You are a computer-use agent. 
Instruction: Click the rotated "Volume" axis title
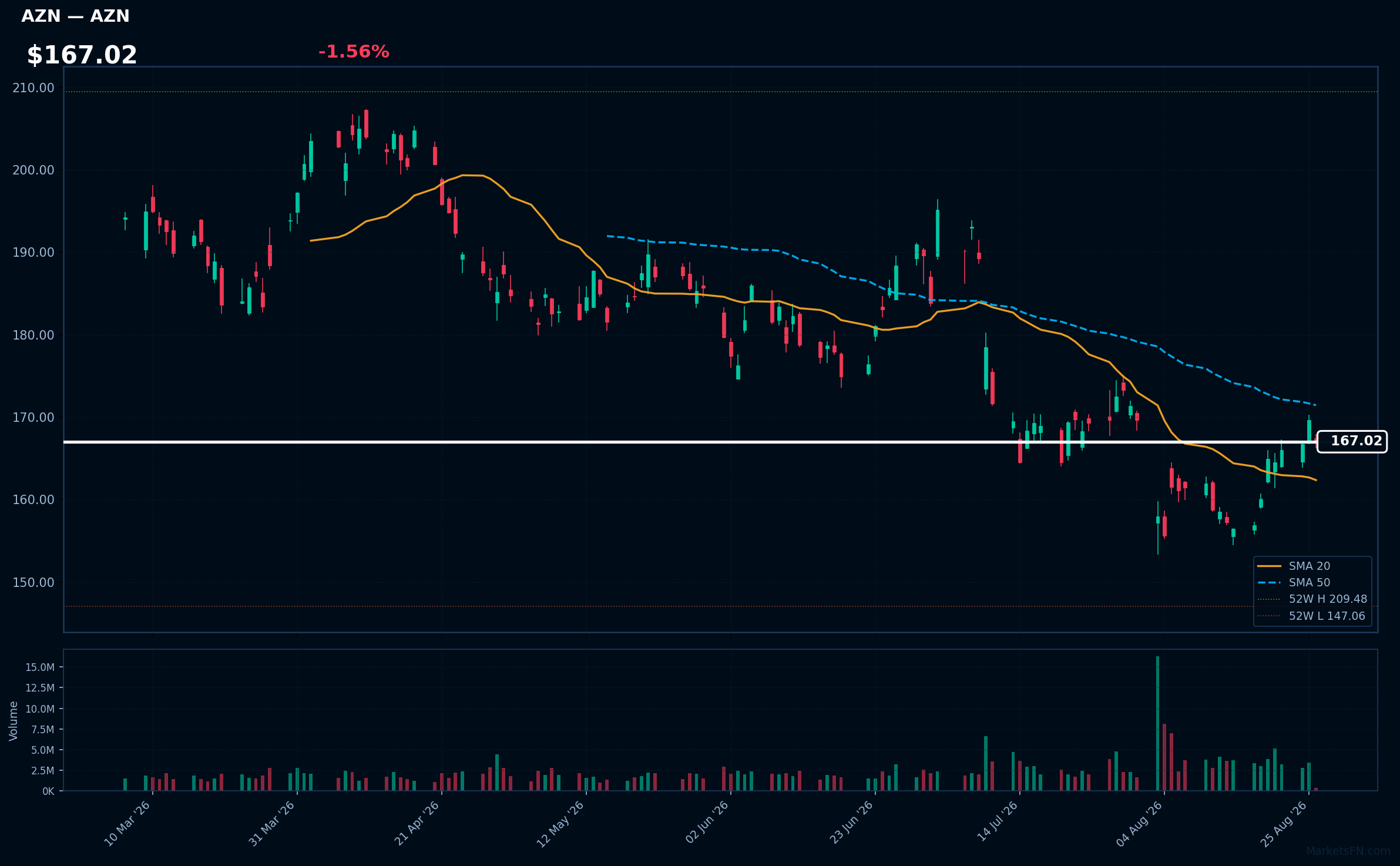(x=14, y=721)
